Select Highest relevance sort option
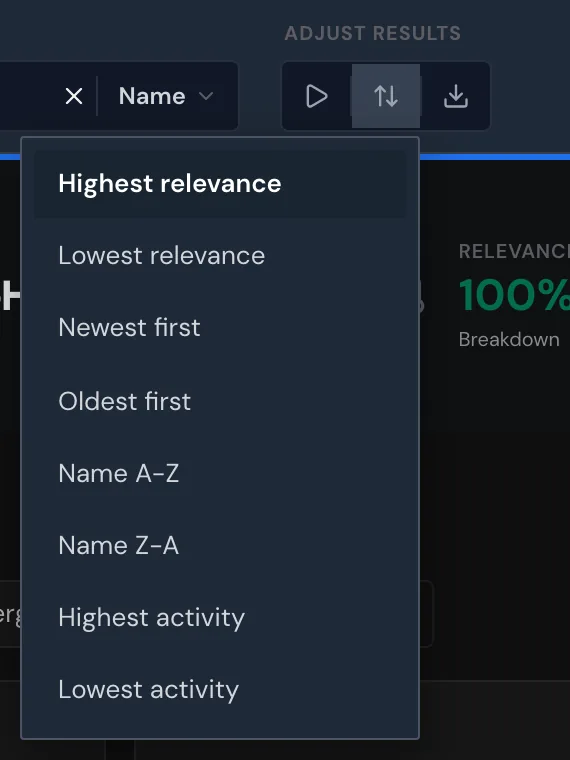The image size is (570, 760). point(220,184)
